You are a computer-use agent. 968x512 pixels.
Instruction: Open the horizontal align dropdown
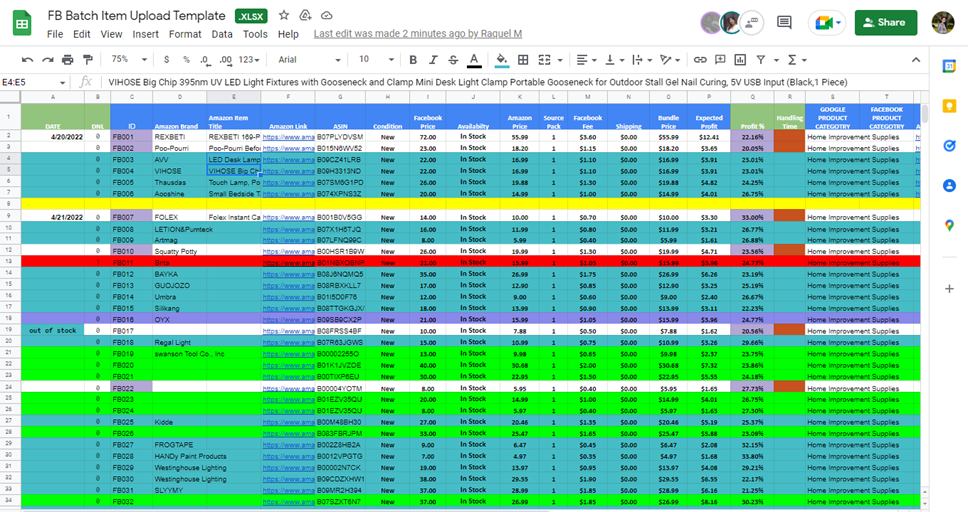tap(586, 60)
